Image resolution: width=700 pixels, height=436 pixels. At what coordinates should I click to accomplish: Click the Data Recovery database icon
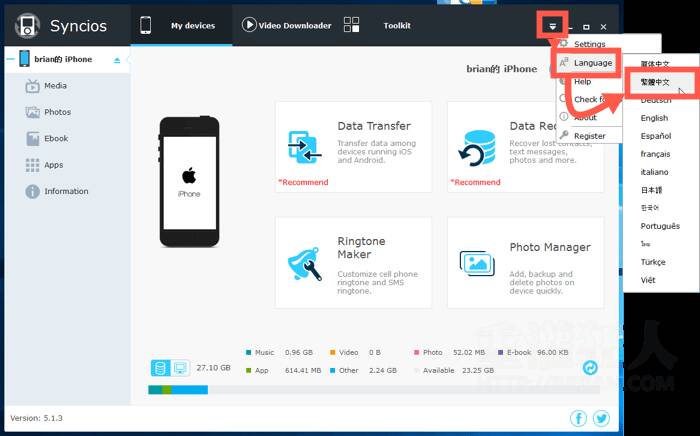[x=477, y=148]
